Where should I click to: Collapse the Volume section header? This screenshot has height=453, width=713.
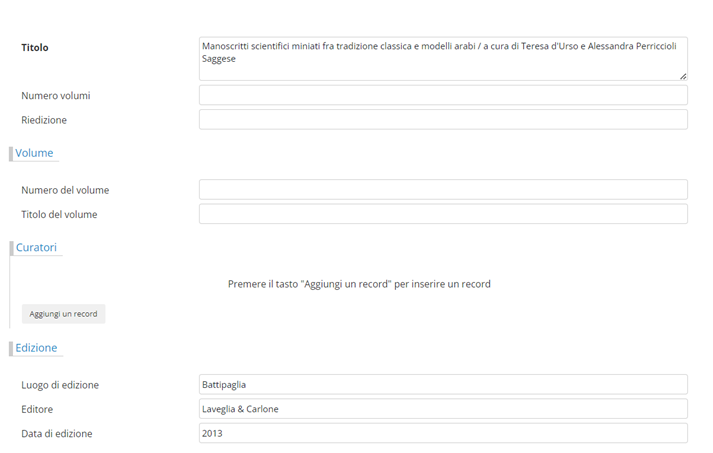34,153
